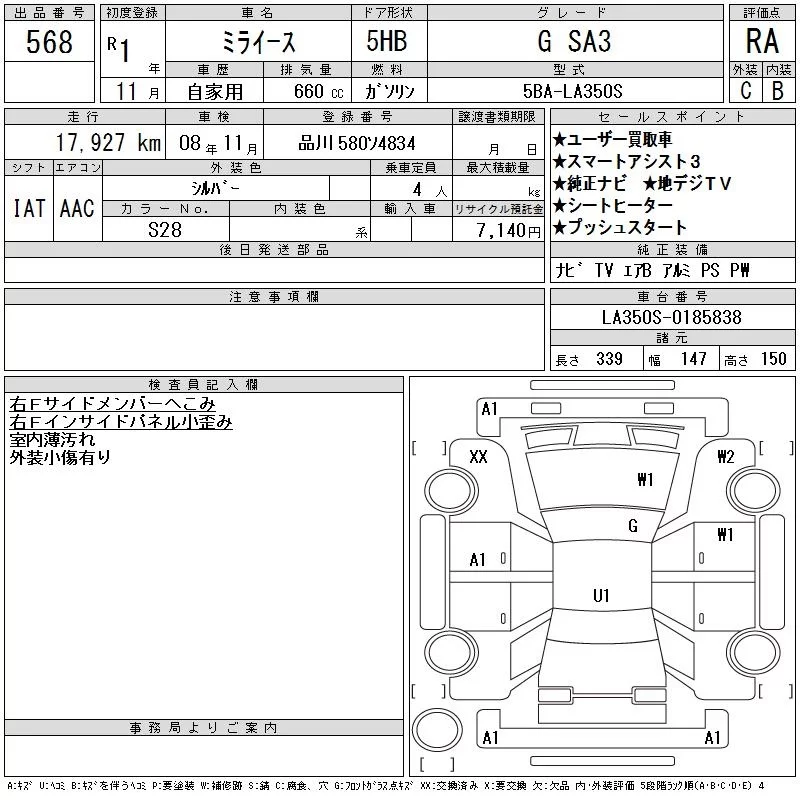The width and height of the screenshot is (800, 800).
Task: Select the mileage 17,927 km
Action: click(x=108, y=143)
